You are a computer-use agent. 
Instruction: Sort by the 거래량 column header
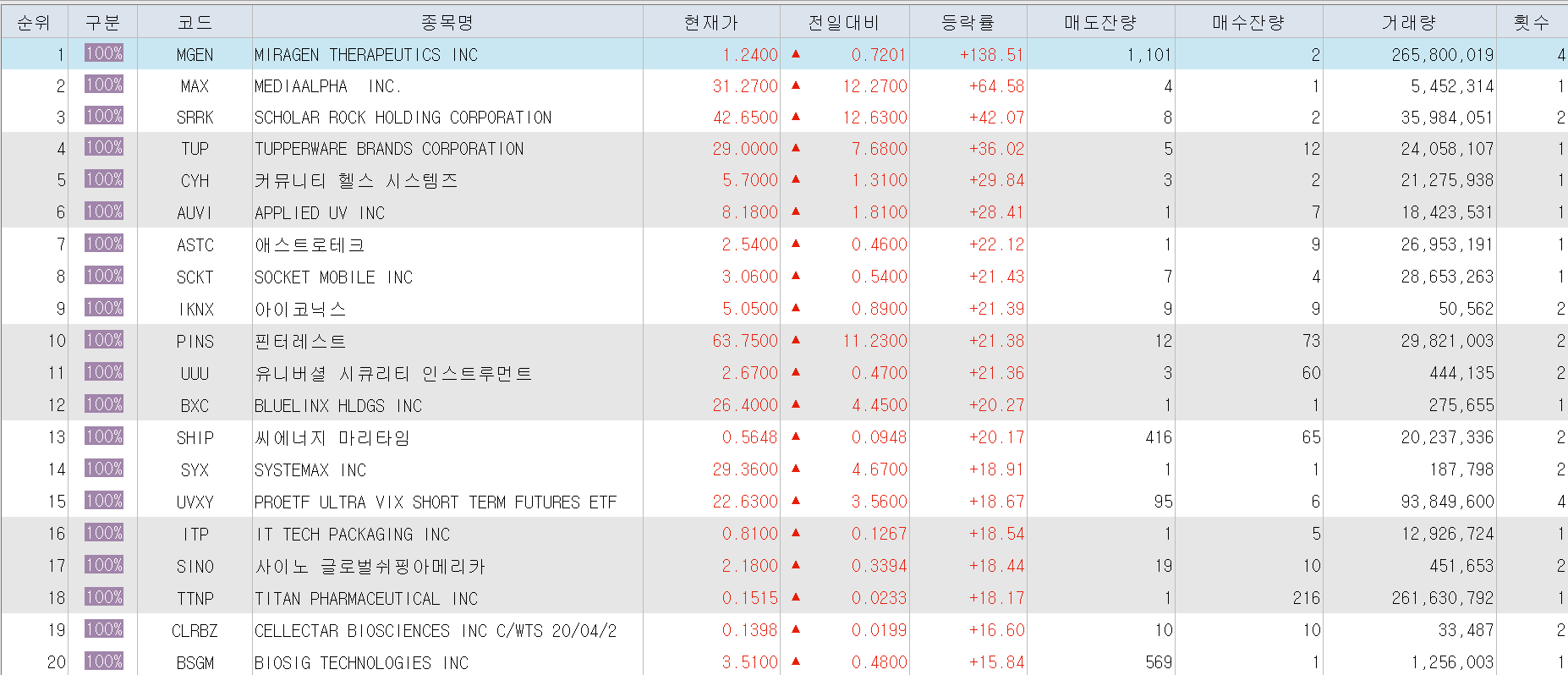(1409, 23)
